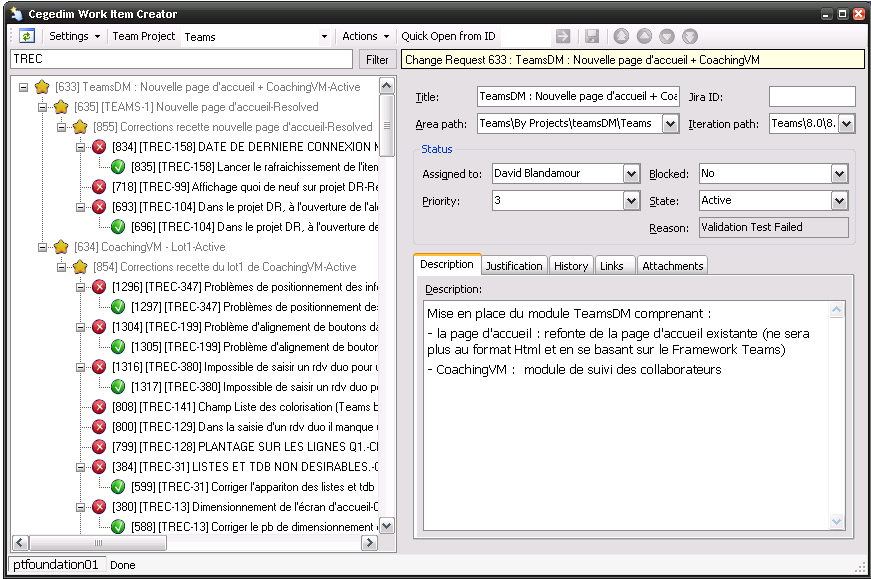Screen dimensions: 871x579
Task: Click the tree horizontal scrollbar left arrow
Action: click(x=20, y=543)
